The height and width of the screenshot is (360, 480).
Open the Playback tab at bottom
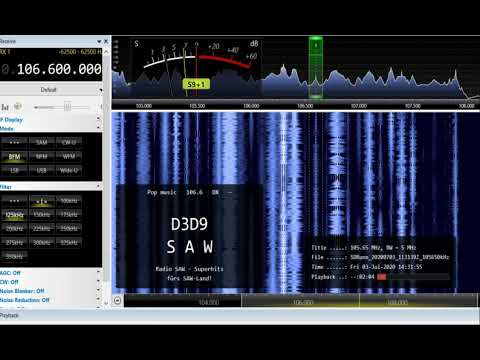click(9, 315)
